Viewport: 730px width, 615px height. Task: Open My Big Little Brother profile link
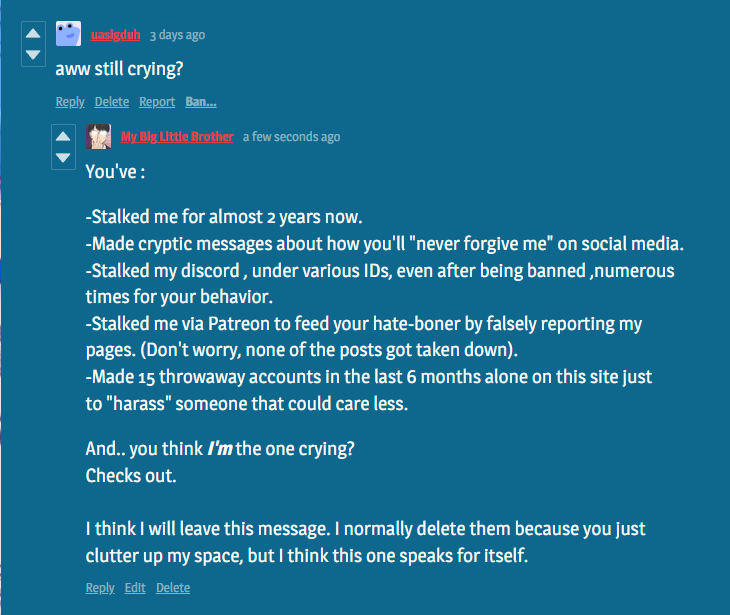coord(177,137)
